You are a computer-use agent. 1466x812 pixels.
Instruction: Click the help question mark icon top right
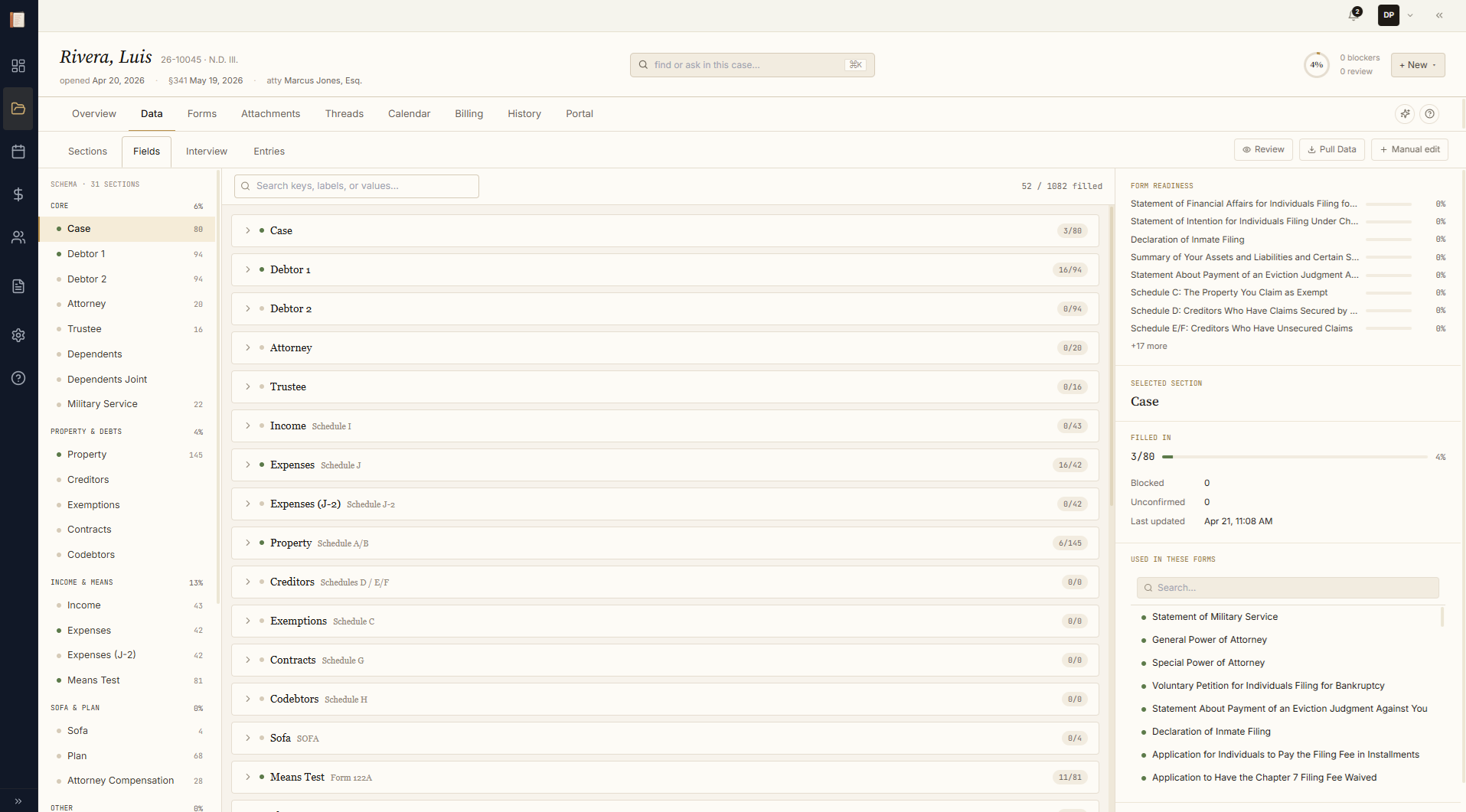tap(1431, 113)
